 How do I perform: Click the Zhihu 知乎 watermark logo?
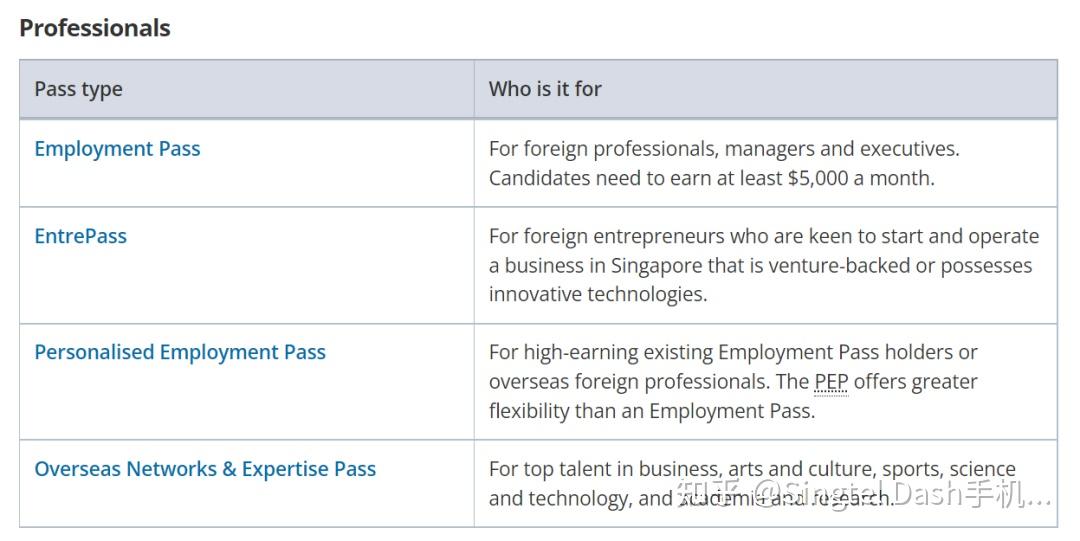pos(708,494)
